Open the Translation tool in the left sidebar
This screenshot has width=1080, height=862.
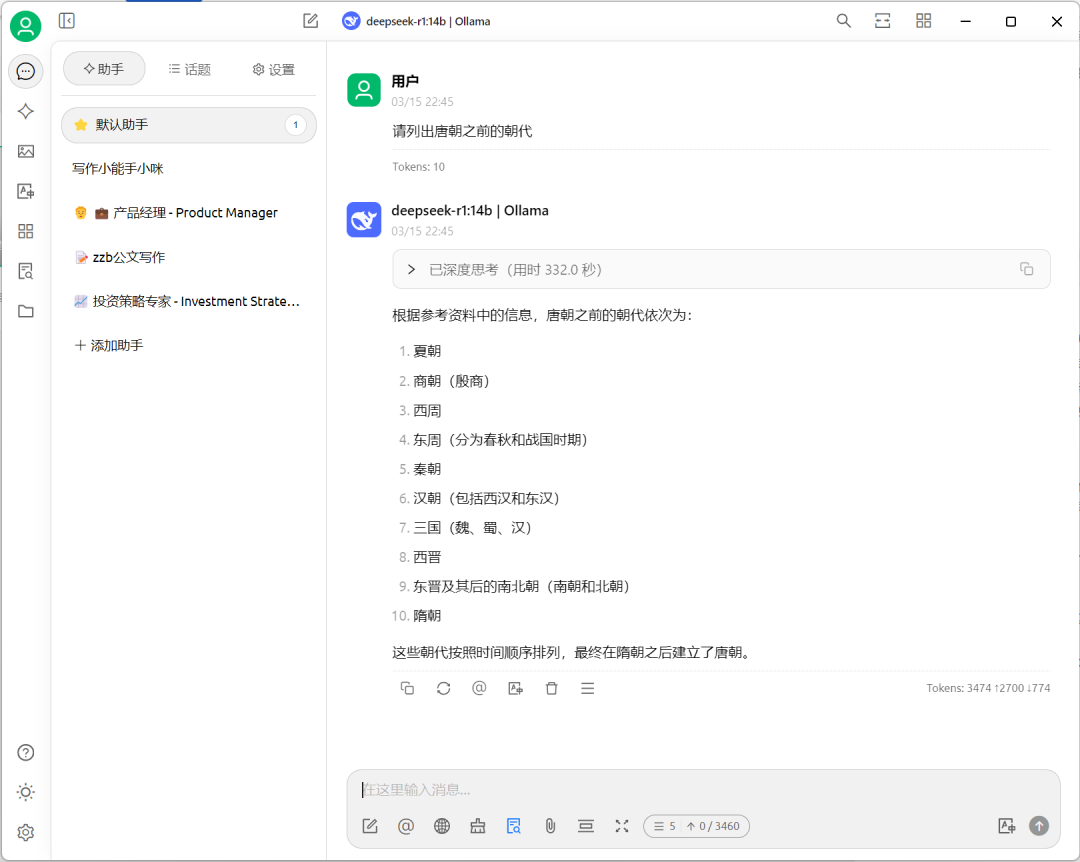point(25,191)
